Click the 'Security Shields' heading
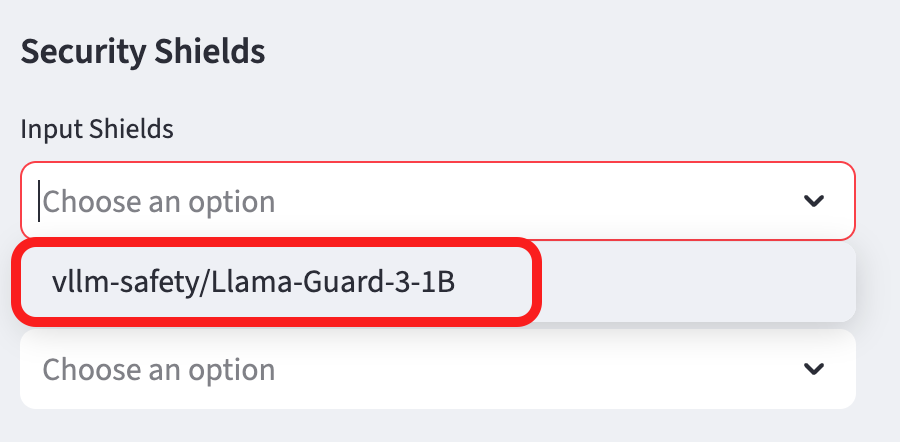Image resolution: width=906 pixels, height=442 pixels. [143, 51]
